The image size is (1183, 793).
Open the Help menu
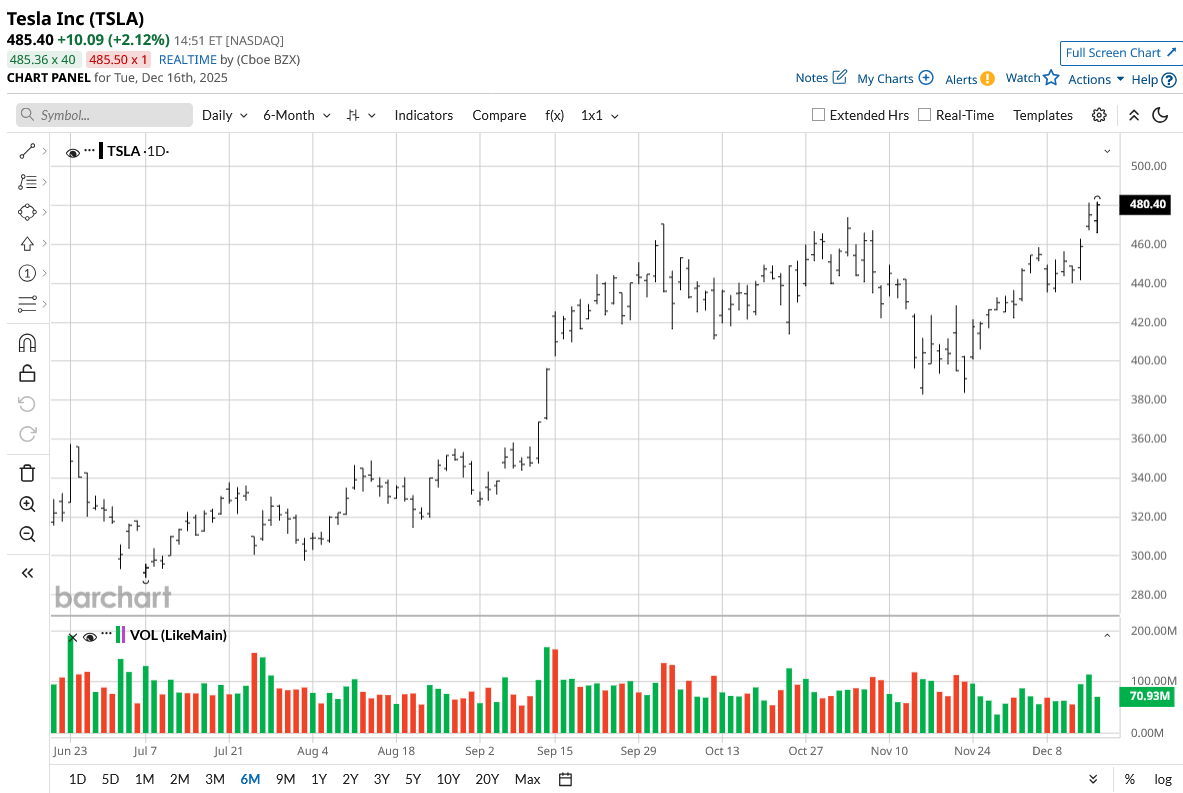pyautogui.click(x=1154, y=79)
